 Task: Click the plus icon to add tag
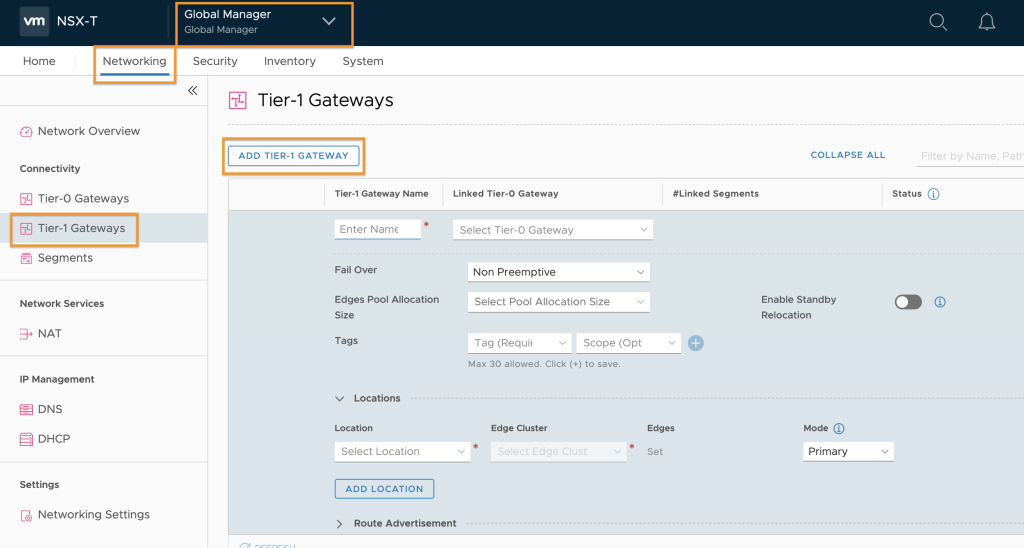pos(696,343)
